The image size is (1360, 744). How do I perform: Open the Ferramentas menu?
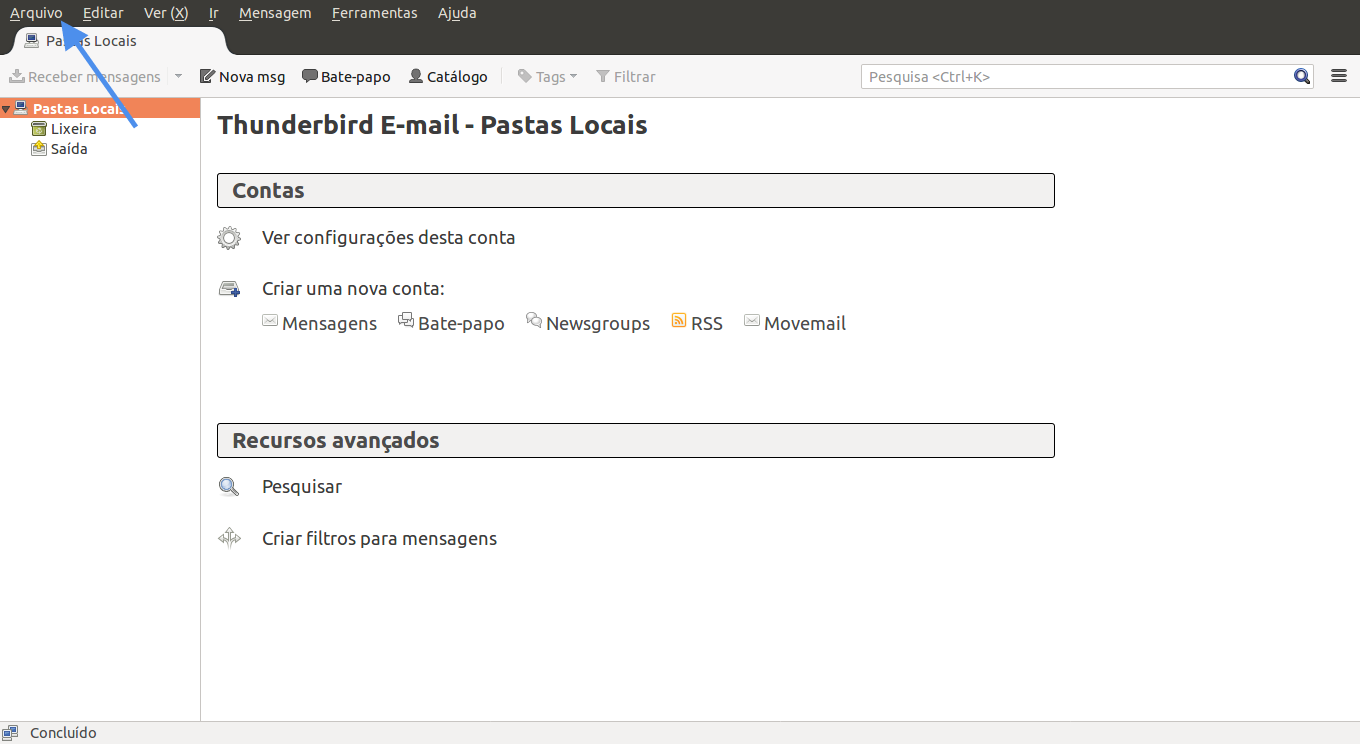click(x=375, y=13)
